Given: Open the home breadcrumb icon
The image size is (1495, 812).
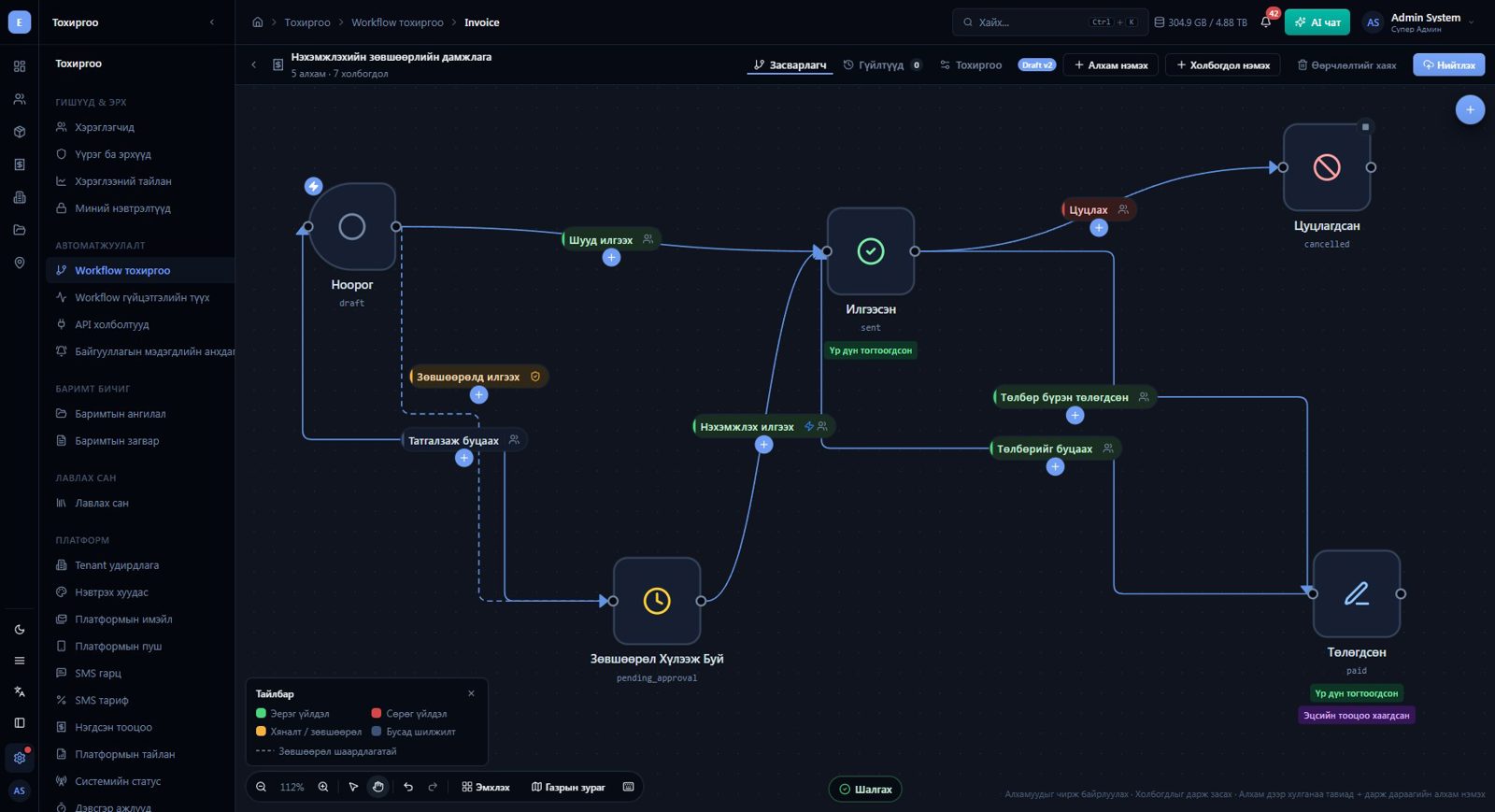Looking at the screenshot, I should [258, 21].
